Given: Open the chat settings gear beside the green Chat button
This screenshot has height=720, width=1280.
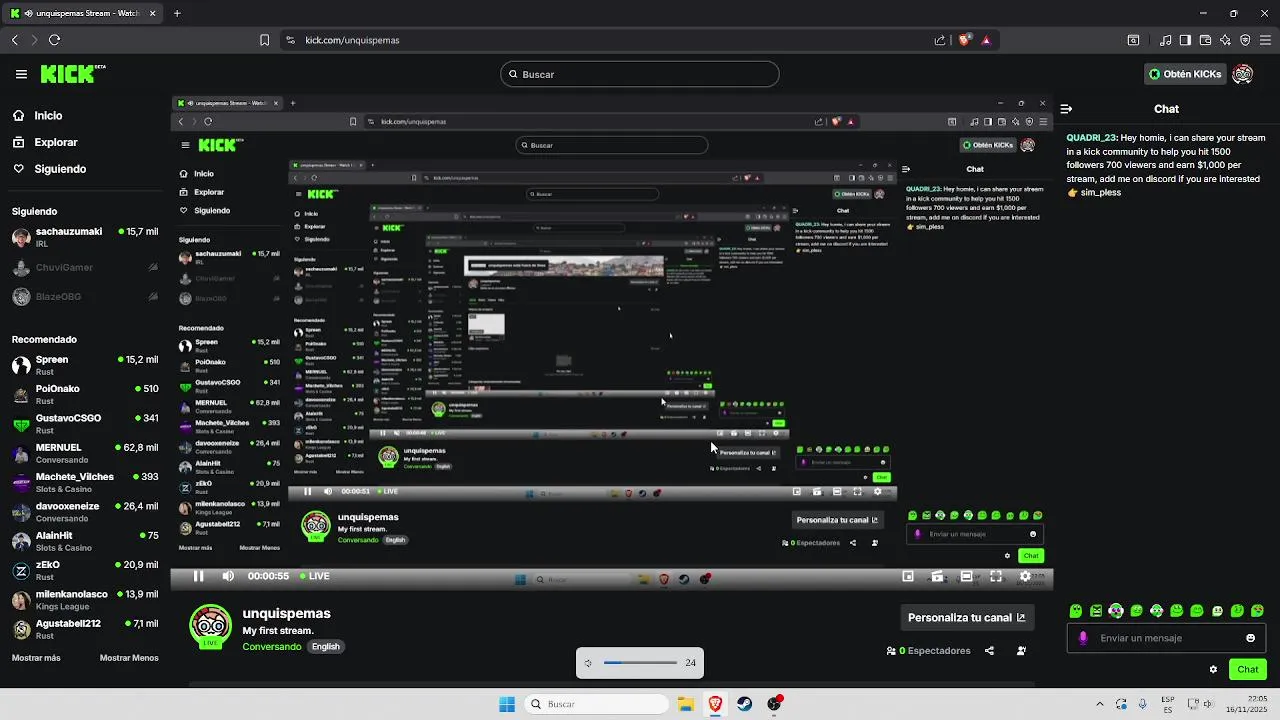Looking at the screenshot, I should pos(1213,670).
